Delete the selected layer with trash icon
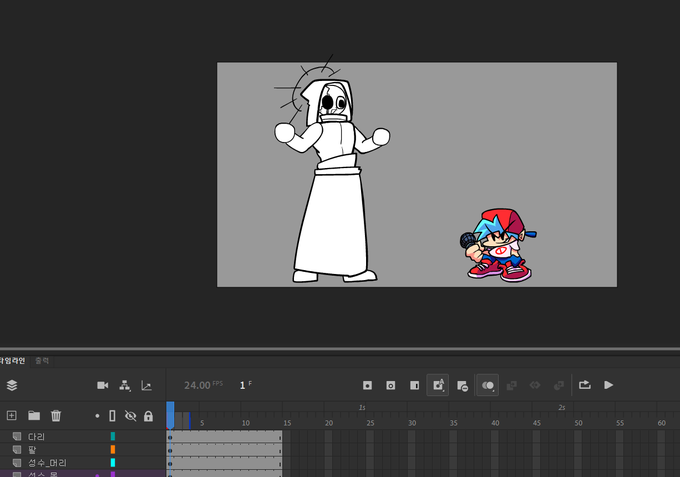 [56, 415]
